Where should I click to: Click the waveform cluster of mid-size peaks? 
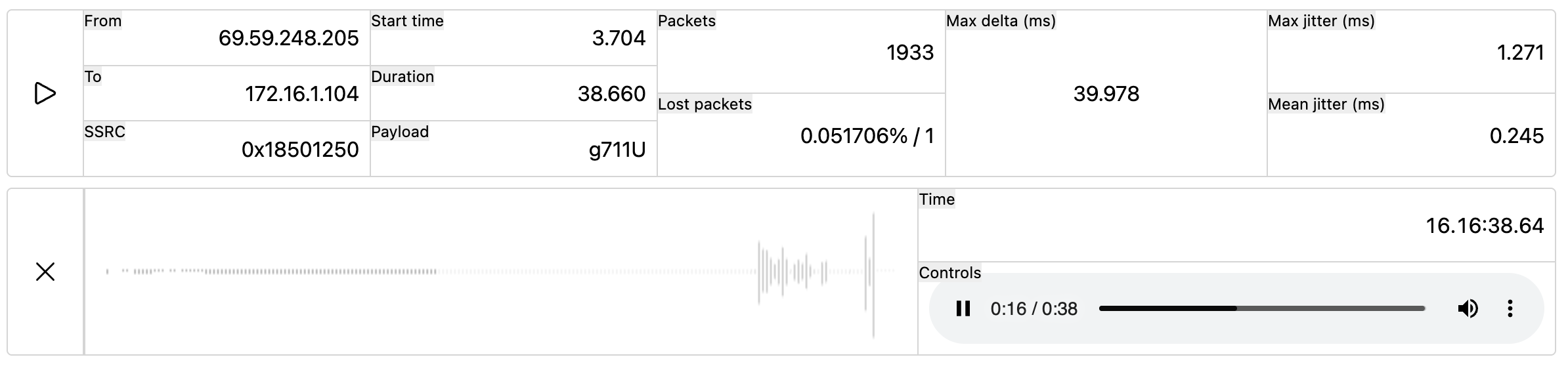[792, 271]
